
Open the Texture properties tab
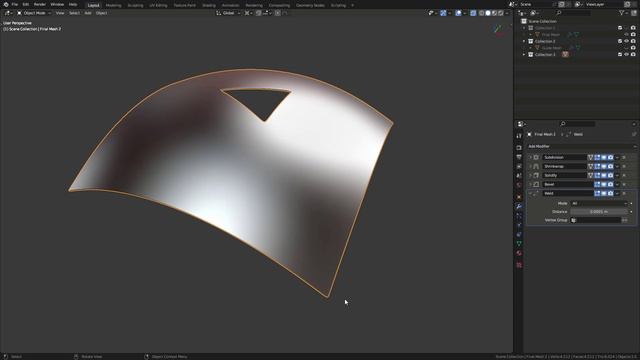(x=519, y=265)
